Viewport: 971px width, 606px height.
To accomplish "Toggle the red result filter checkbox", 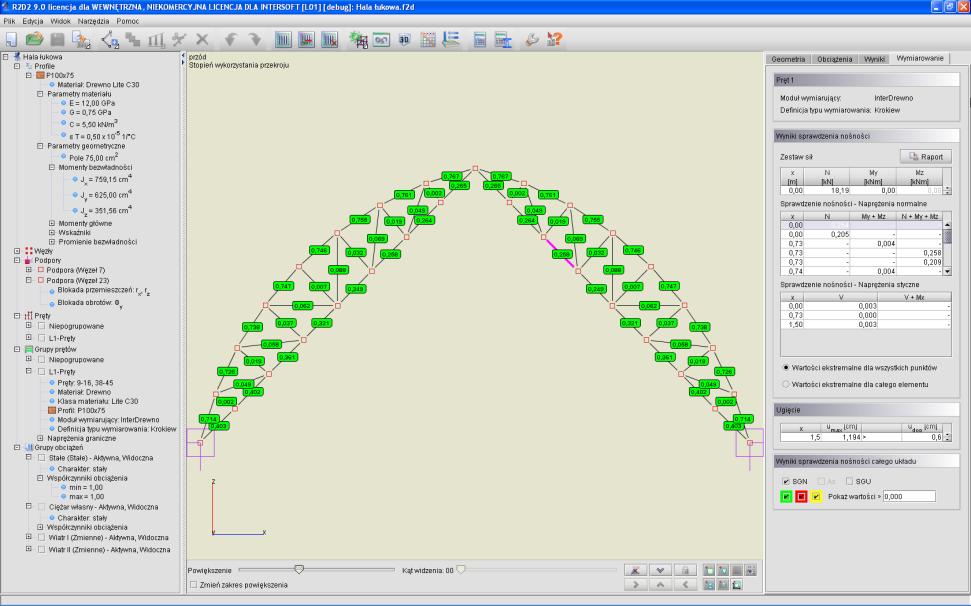I will 801,496.
